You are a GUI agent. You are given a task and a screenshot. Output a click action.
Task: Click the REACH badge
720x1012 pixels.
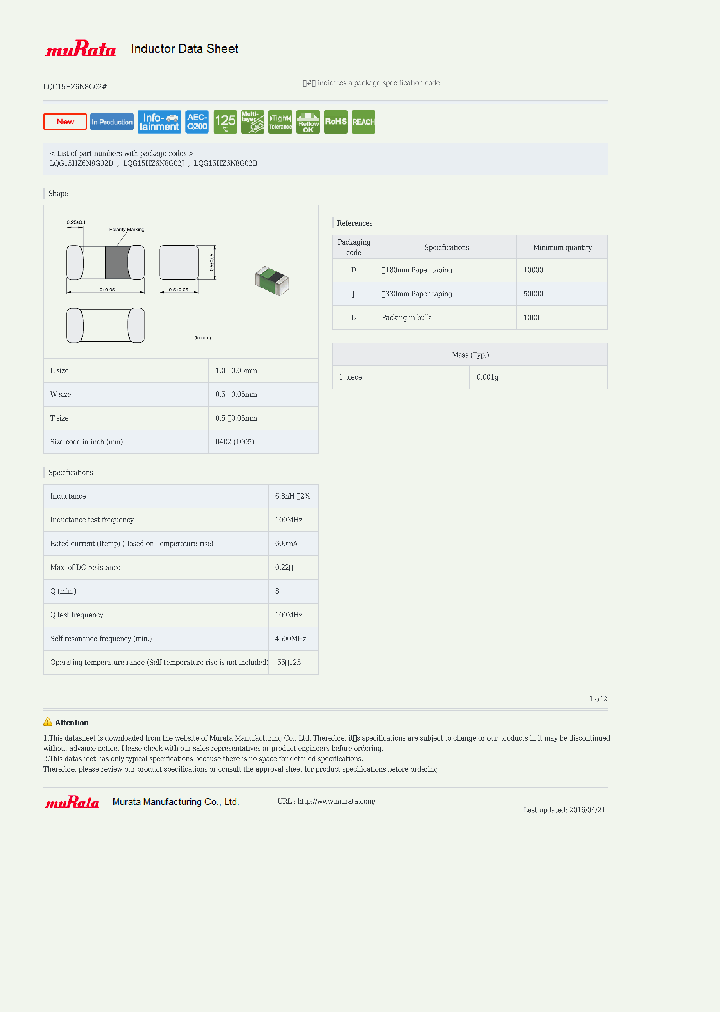pyautogui.click(x=363, y=121)
